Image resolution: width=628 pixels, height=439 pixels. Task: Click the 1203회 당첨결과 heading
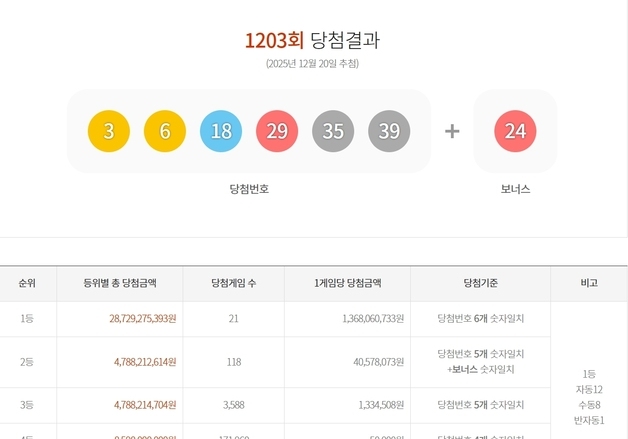point(312,40)
